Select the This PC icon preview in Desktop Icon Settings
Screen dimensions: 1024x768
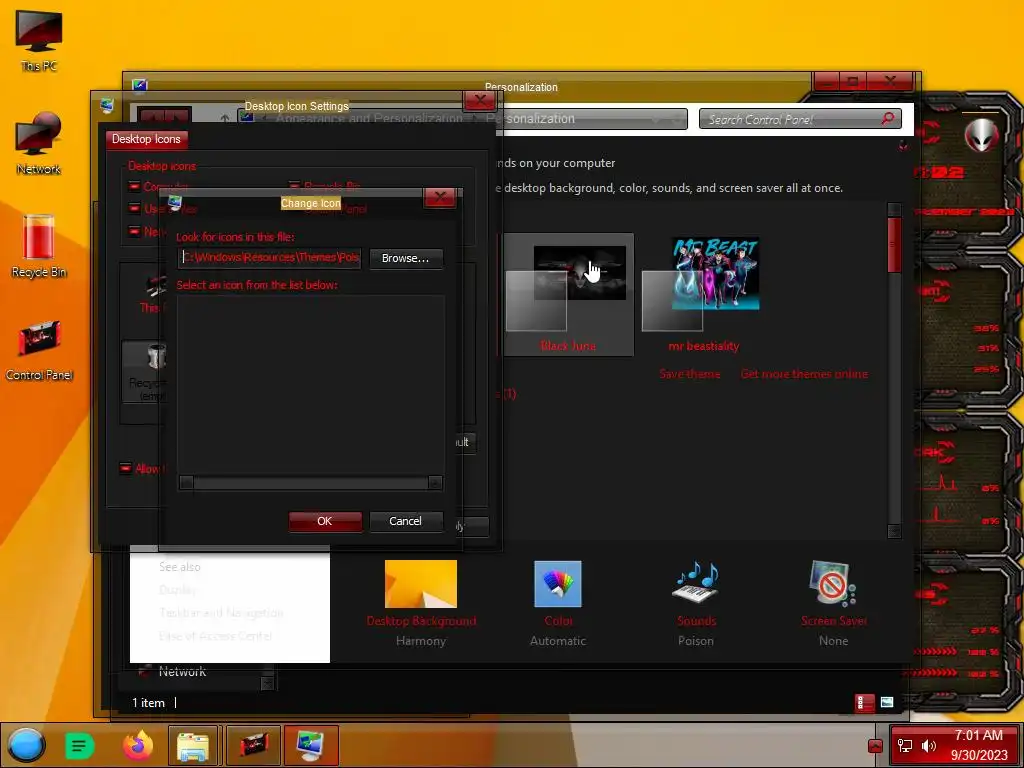[155, 293]
